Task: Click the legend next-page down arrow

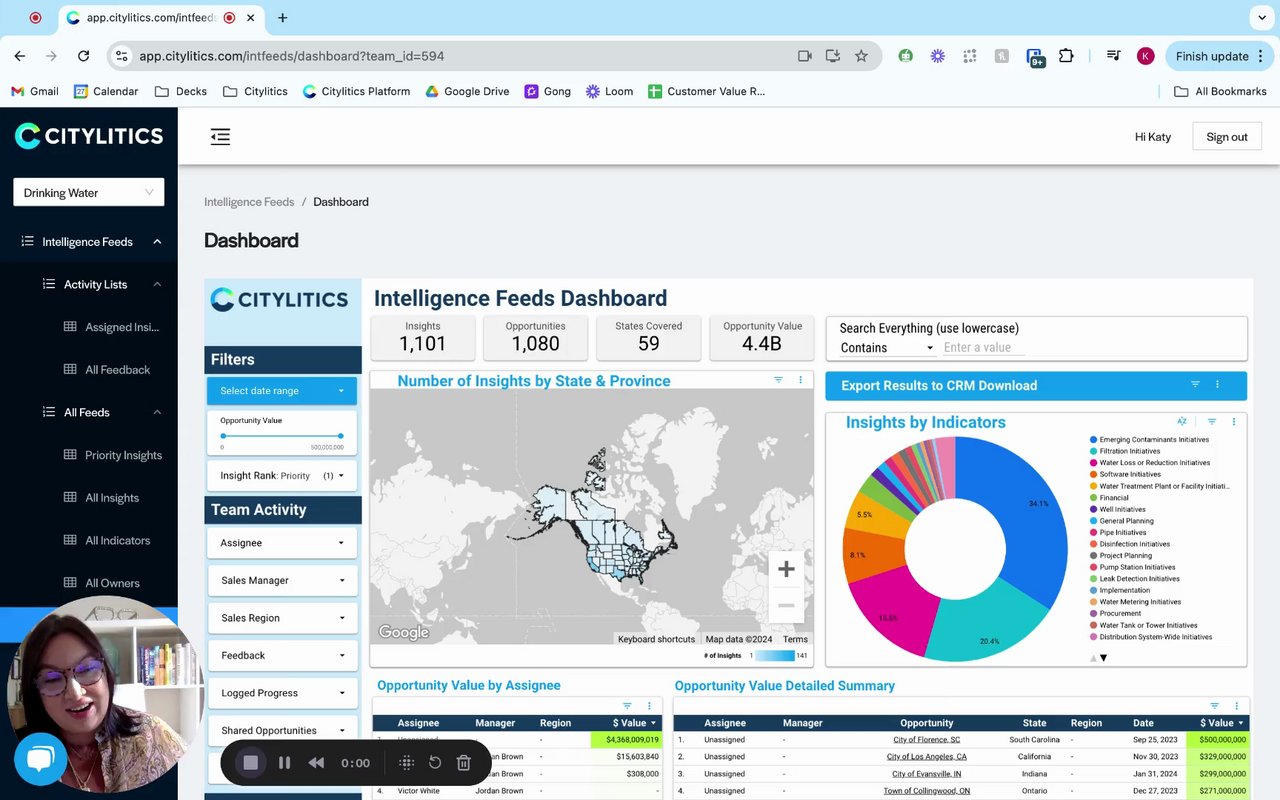Action: pos(1104,658)
